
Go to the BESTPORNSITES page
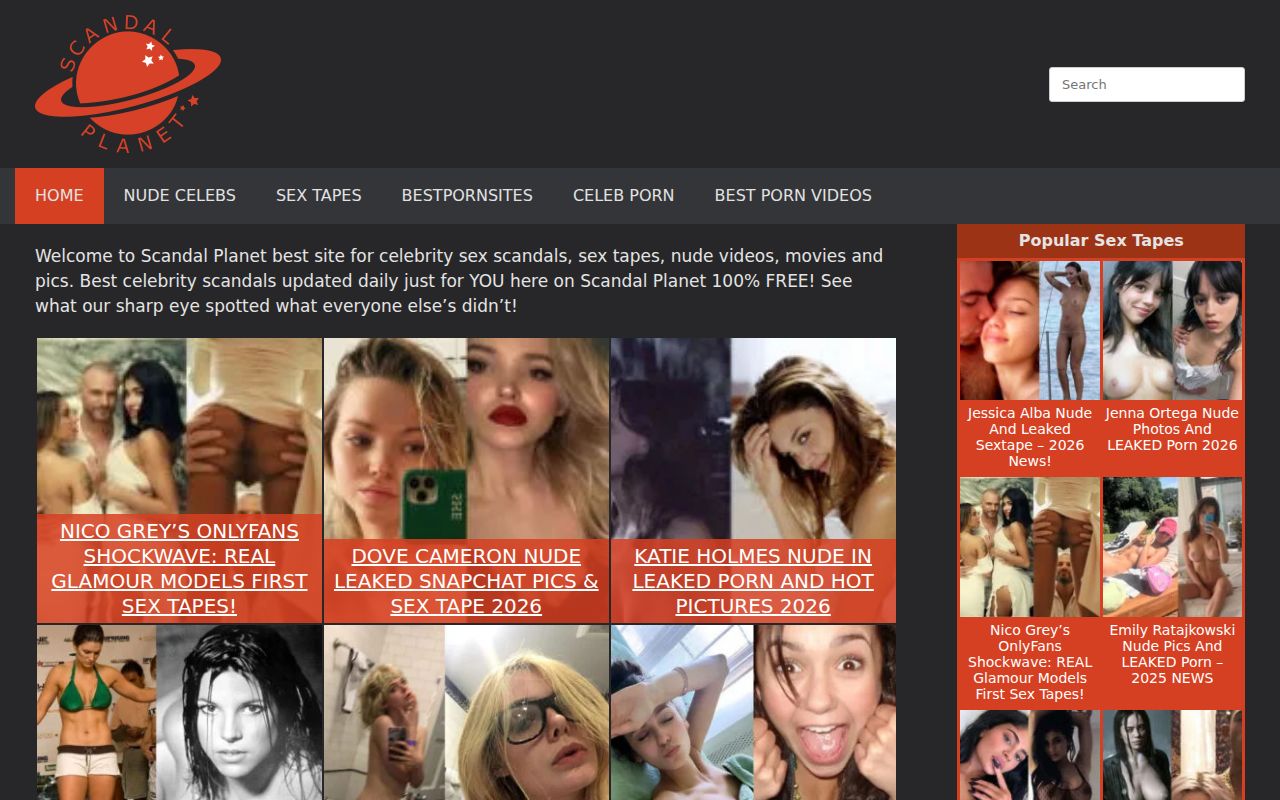[466, 195]
